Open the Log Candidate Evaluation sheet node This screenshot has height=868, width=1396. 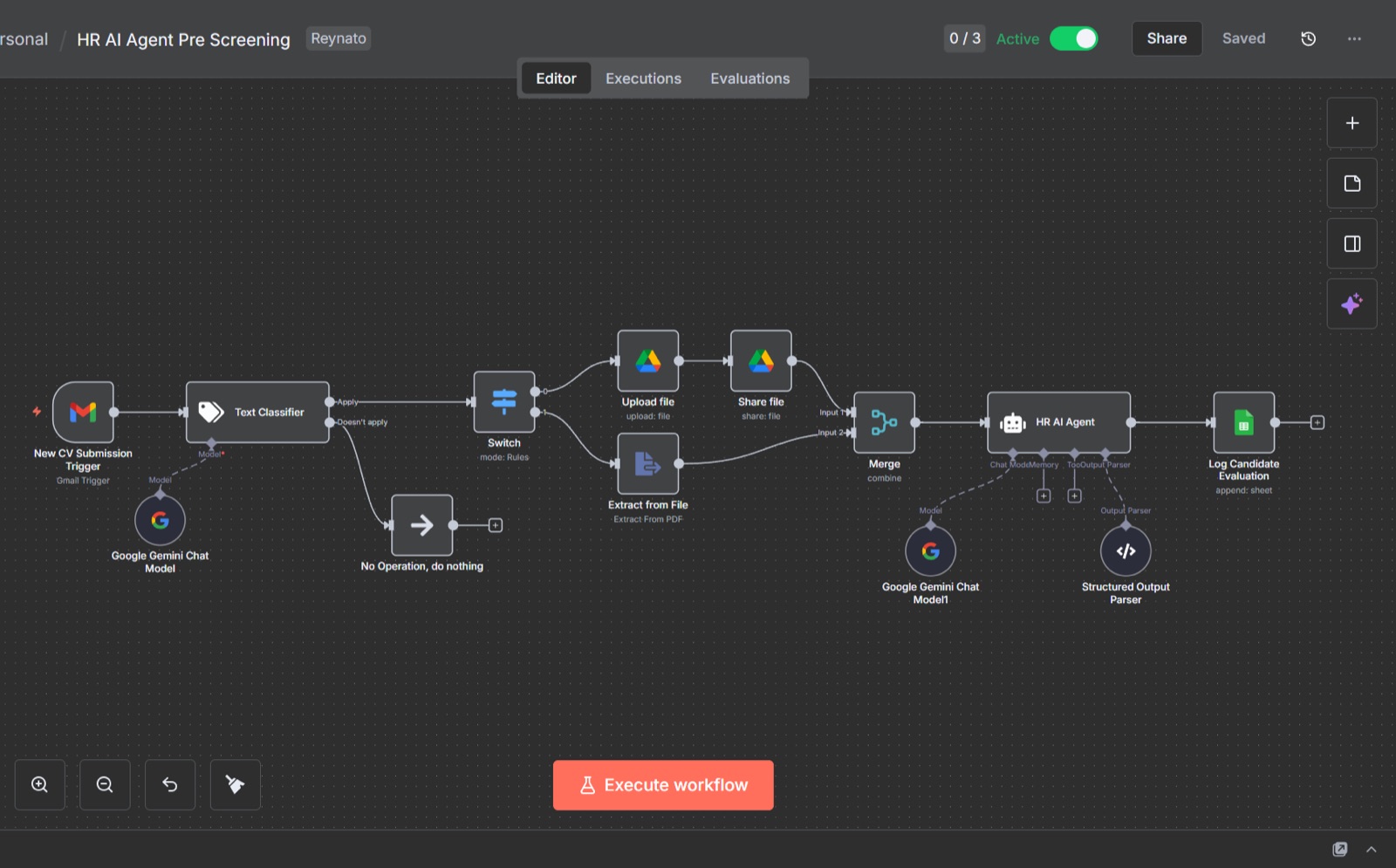1244,422
